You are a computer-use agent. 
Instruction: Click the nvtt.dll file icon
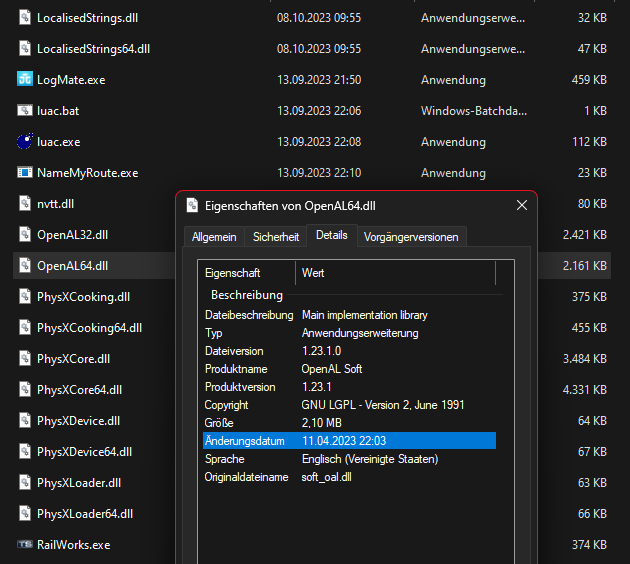coord(25,204)
